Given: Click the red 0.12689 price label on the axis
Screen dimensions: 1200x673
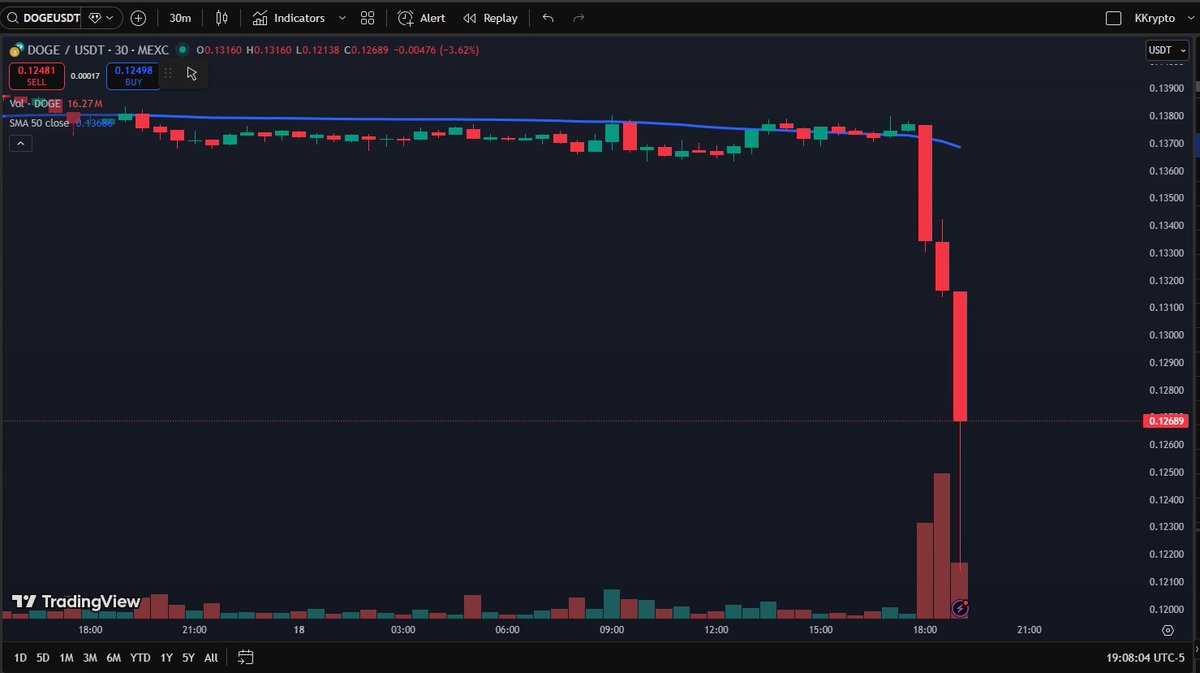Looking at the screenshot, I should click(x=1165, y=422).
